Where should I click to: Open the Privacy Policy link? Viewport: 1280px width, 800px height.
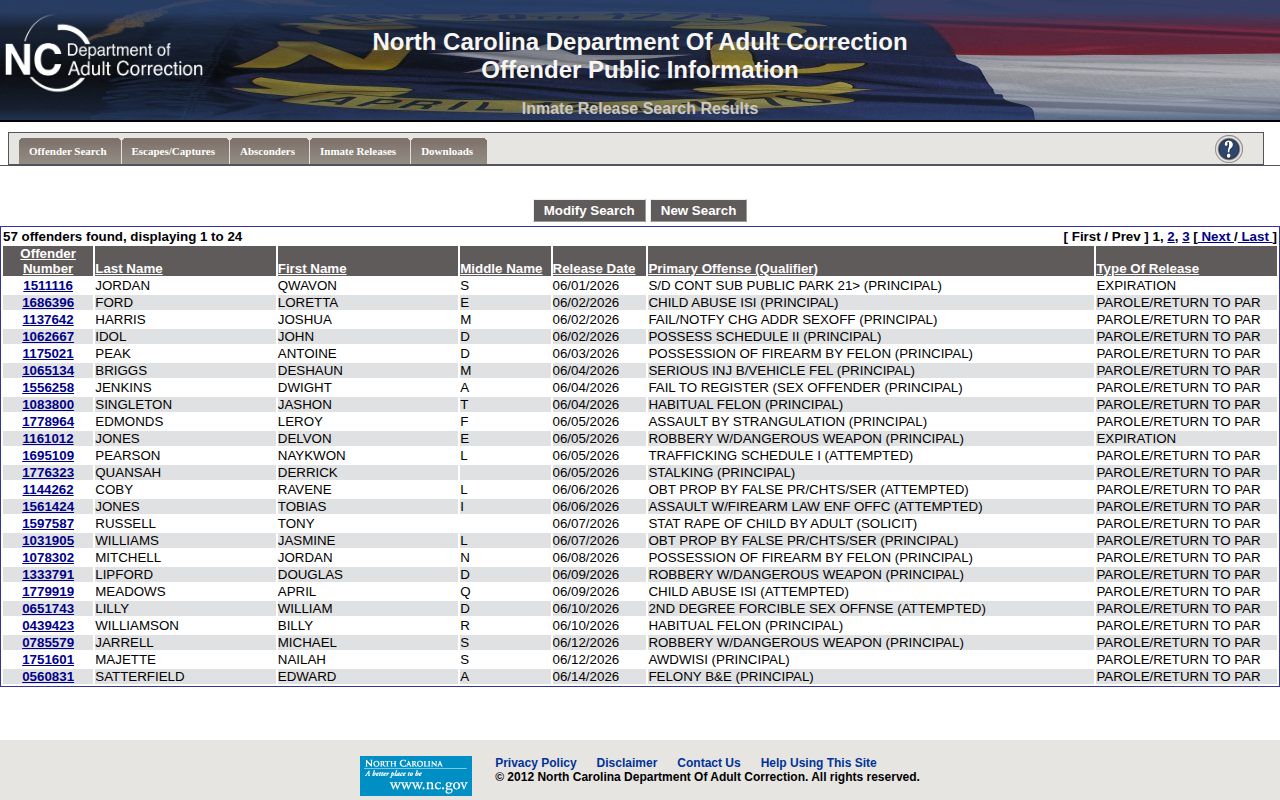tap(536, 762)
